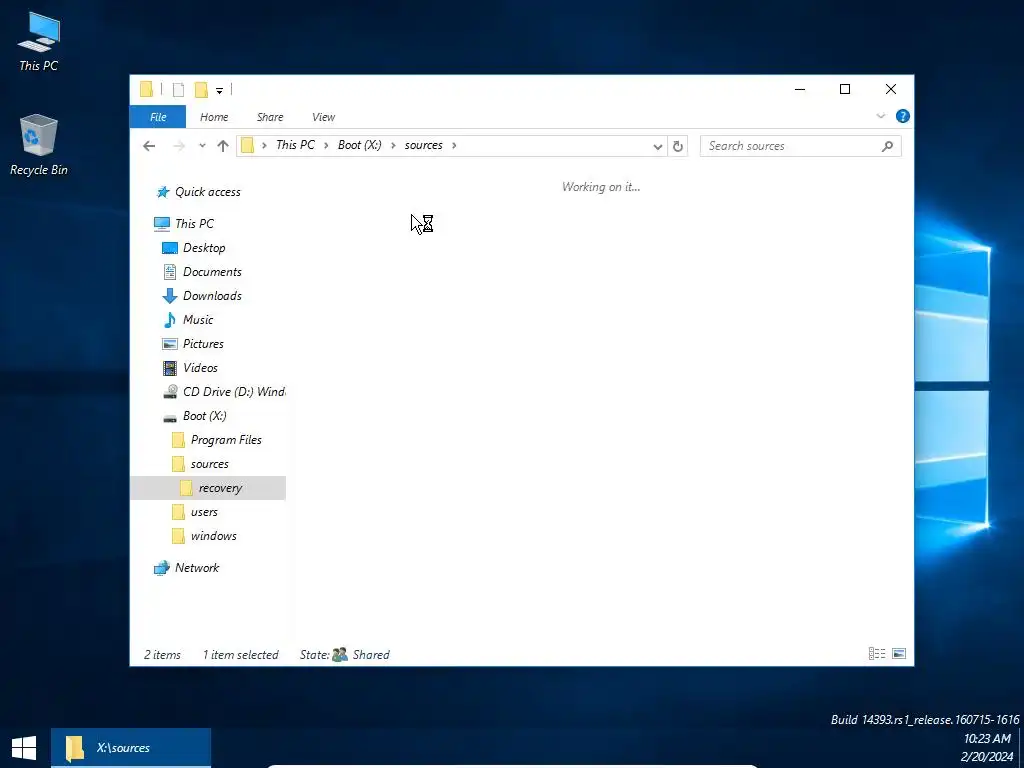1024x768 pixels.
Task: Go up one folder level
Action: pos(223,146)
